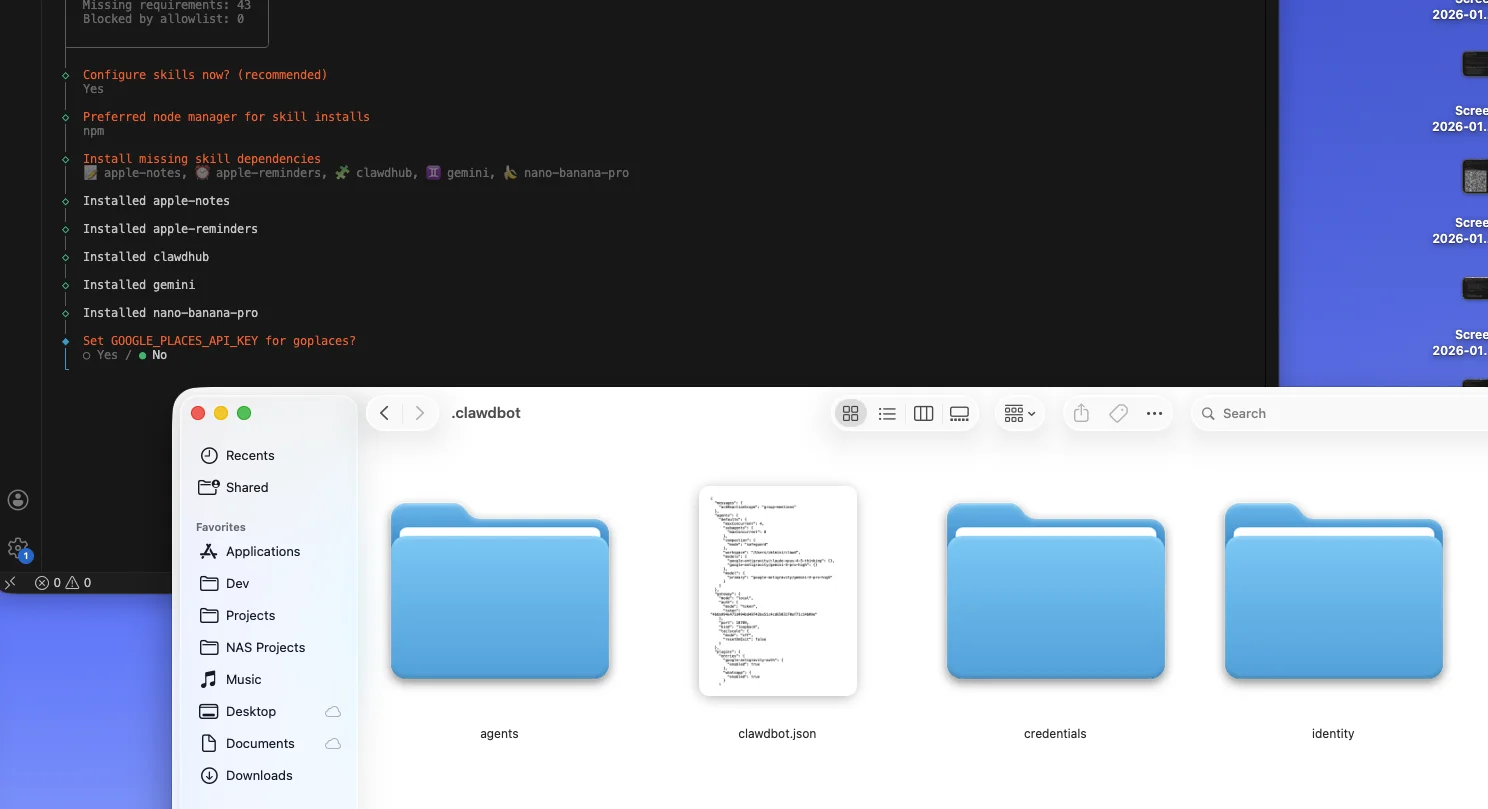Screen dimensions: 1488x809
Task: Switch Finder to icon view
Action: [x=851, y=413]
